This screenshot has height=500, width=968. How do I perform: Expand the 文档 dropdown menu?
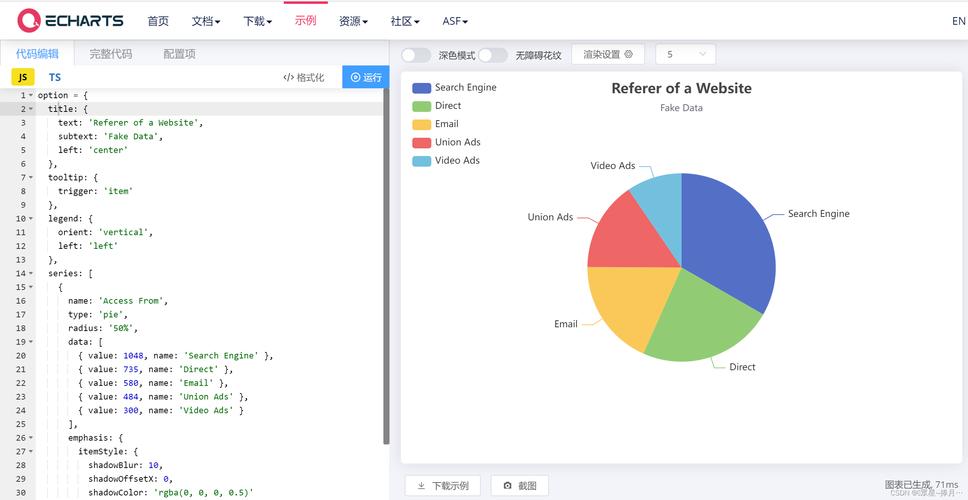coord(206,21)
